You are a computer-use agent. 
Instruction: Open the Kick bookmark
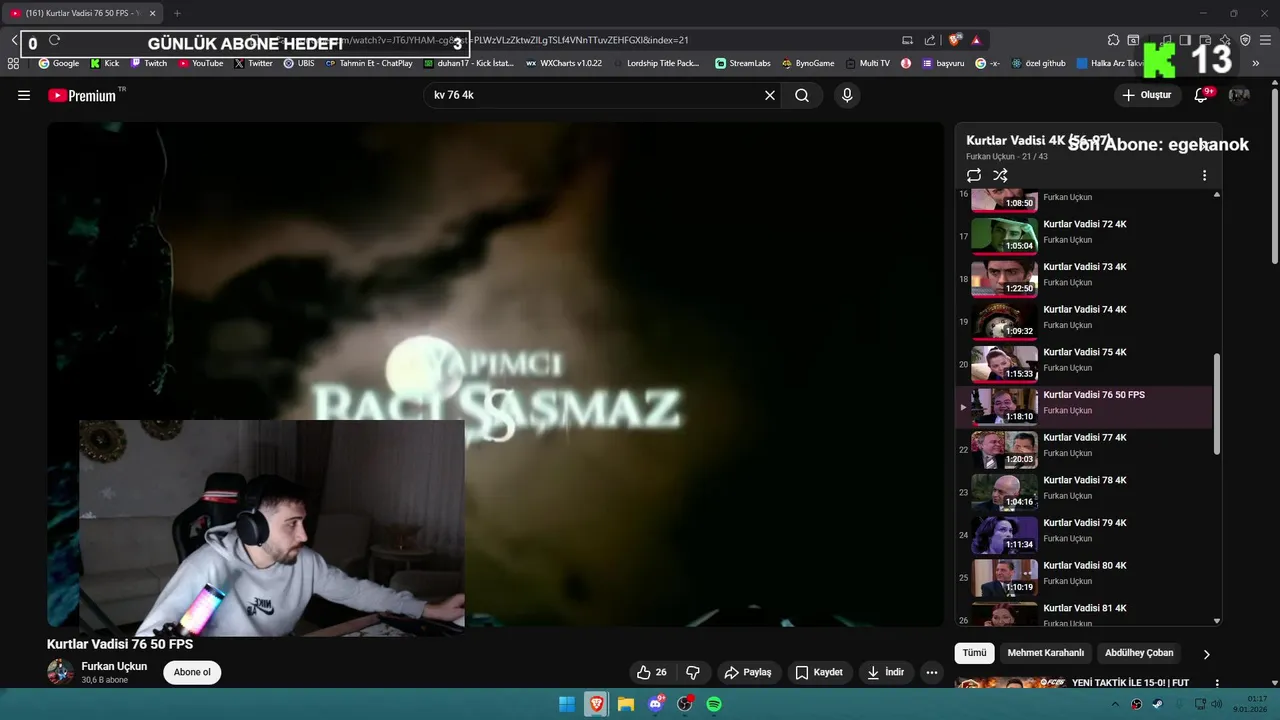105,63
